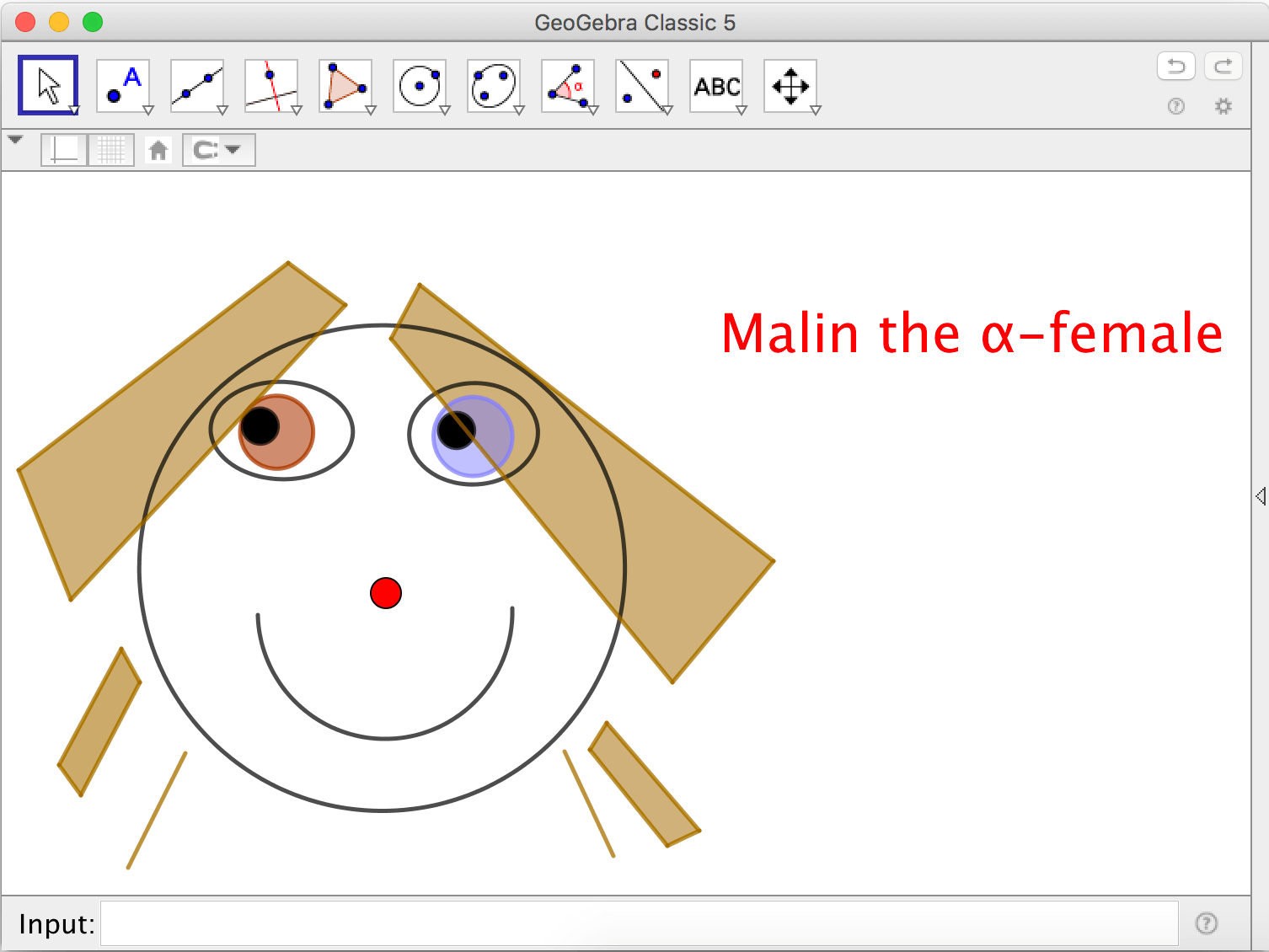The image size is (1269, 952).
Task: Expand Angle tool options triangle
Action: 593,110
